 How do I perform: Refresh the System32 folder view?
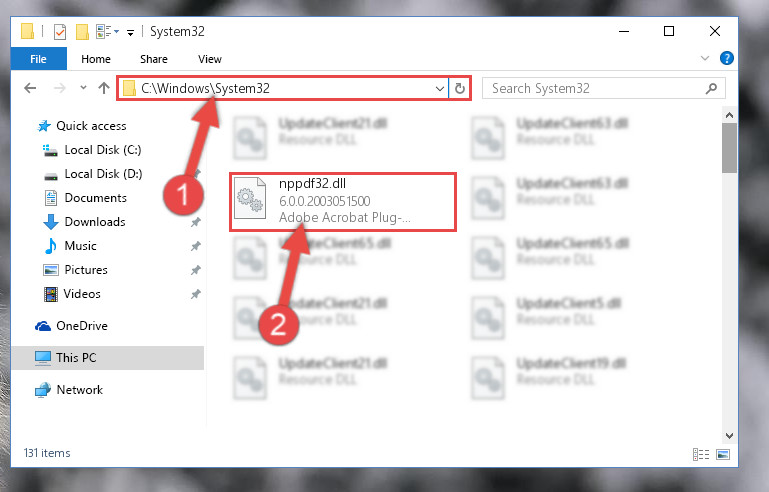click(x=460, y=88)
